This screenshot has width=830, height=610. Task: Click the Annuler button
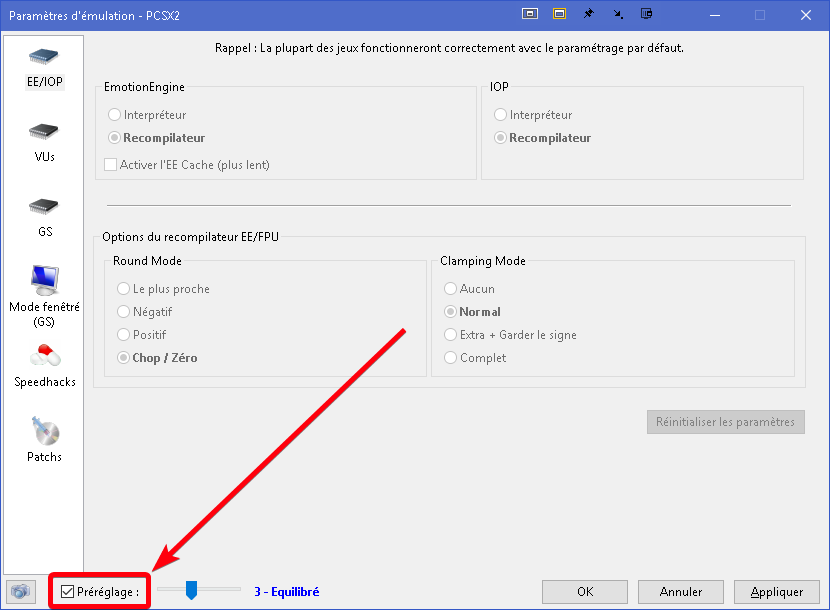(x=680, y=591)
